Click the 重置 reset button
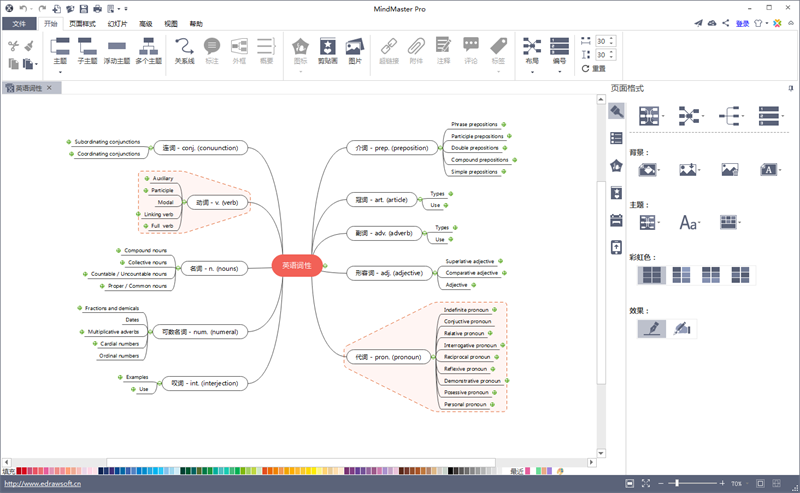The width and height of the screenshot is (800, 493). coord(593,68)
